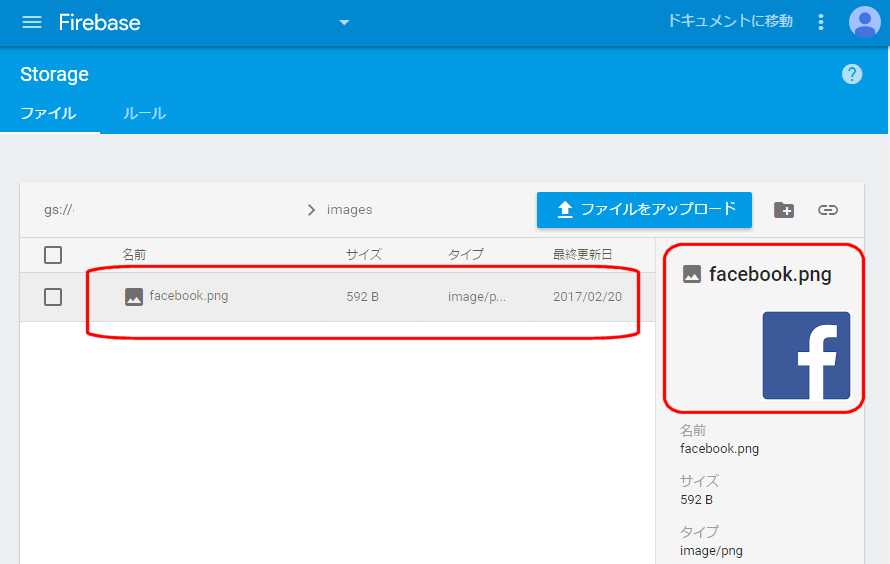Click image icon beside detail panel title

coord(691,274)
